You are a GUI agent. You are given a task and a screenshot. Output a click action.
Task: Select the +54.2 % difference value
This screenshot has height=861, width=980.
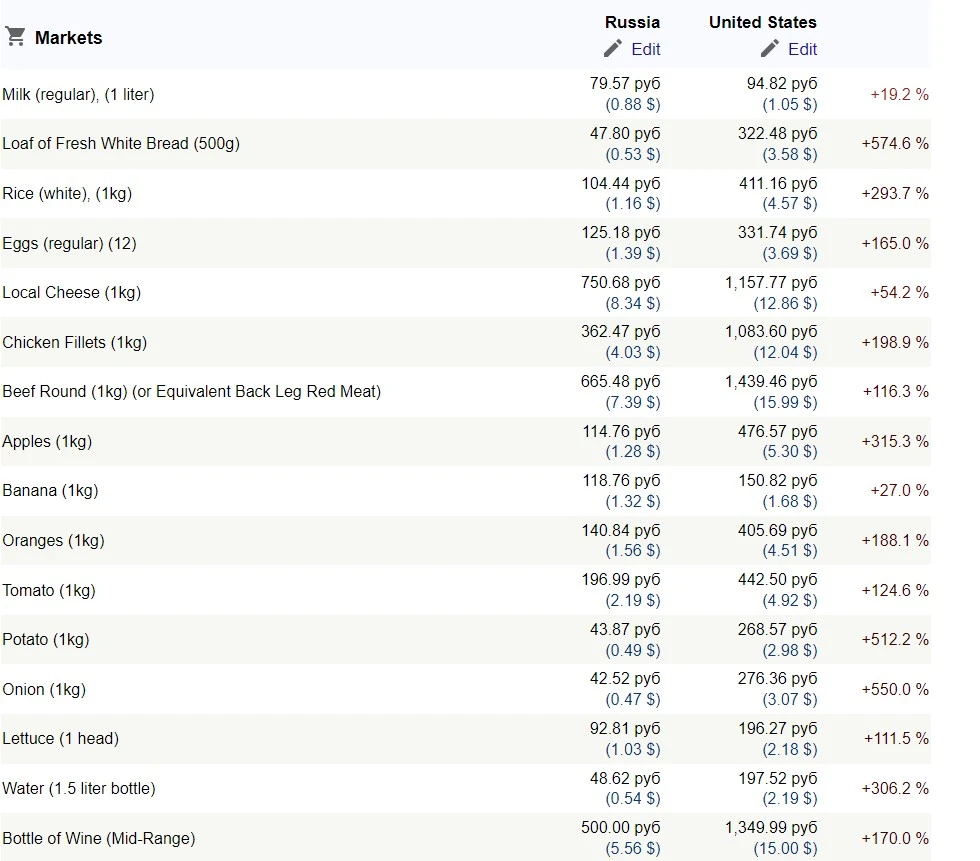899,292
